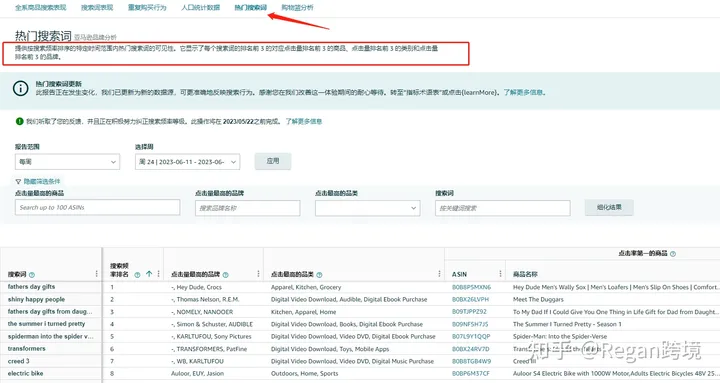This screenshot has width=720, height=383.
Task: Click category cell 'Outdoors, Home, Sports'
Action: (304, 374)
